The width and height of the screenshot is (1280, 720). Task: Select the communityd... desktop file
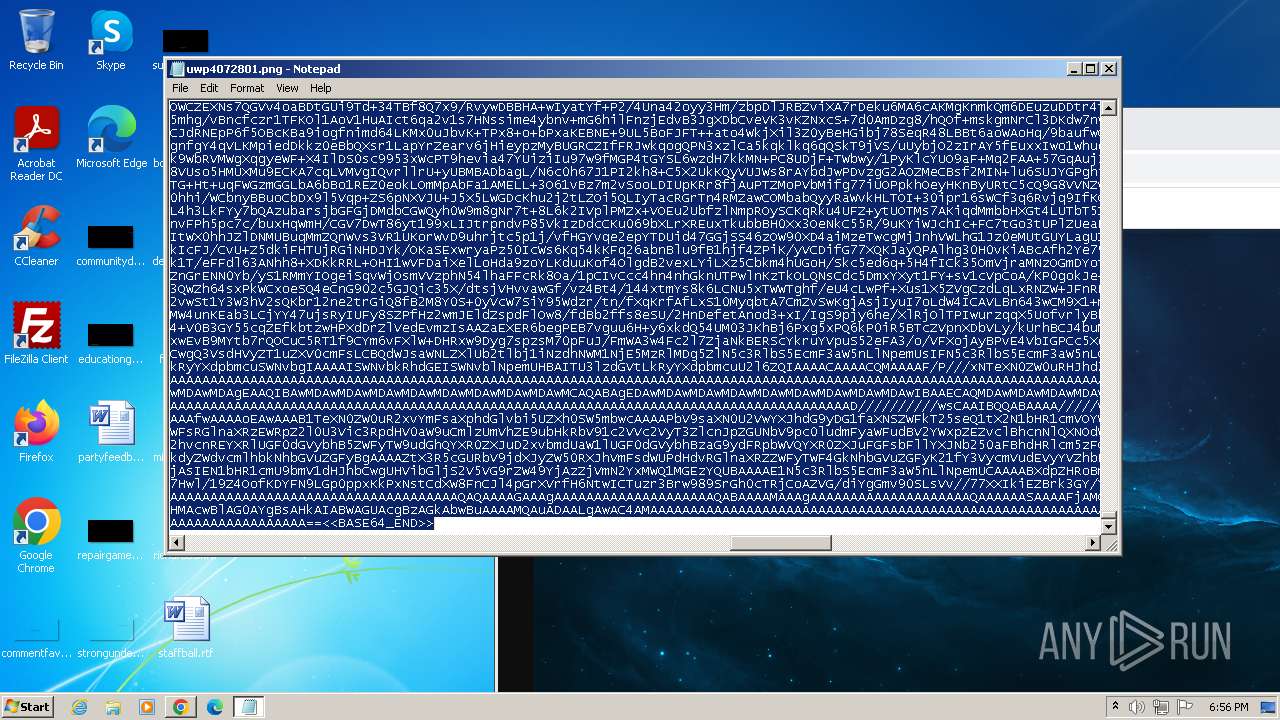tap(111, 247)
